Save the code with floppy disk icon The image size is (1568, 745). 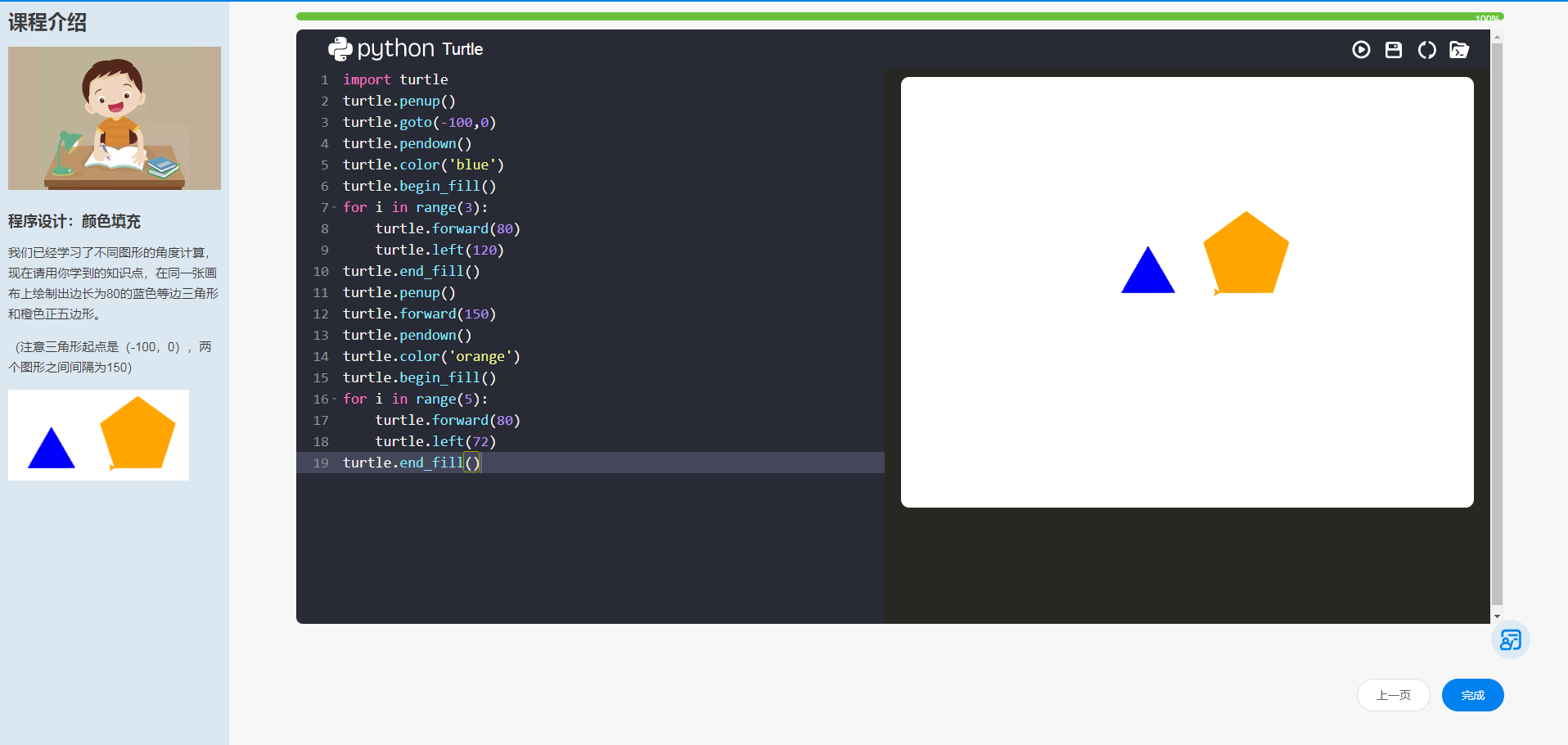(x=1393, y=50)
